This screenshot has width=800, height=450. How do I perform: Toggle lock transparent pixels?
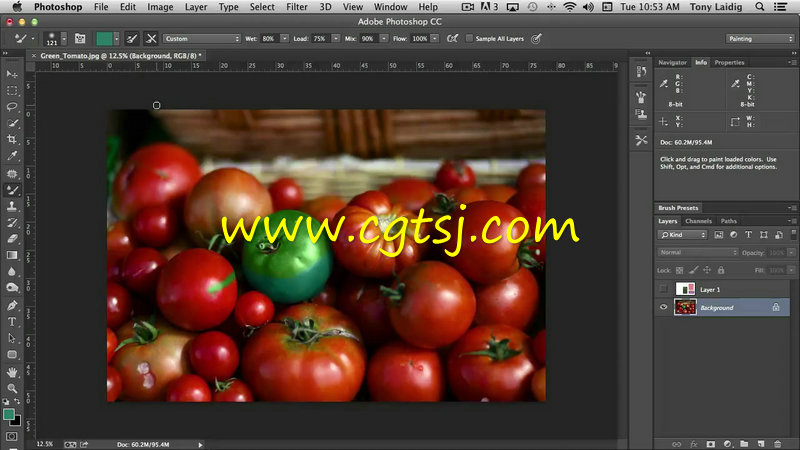[680, 270]
